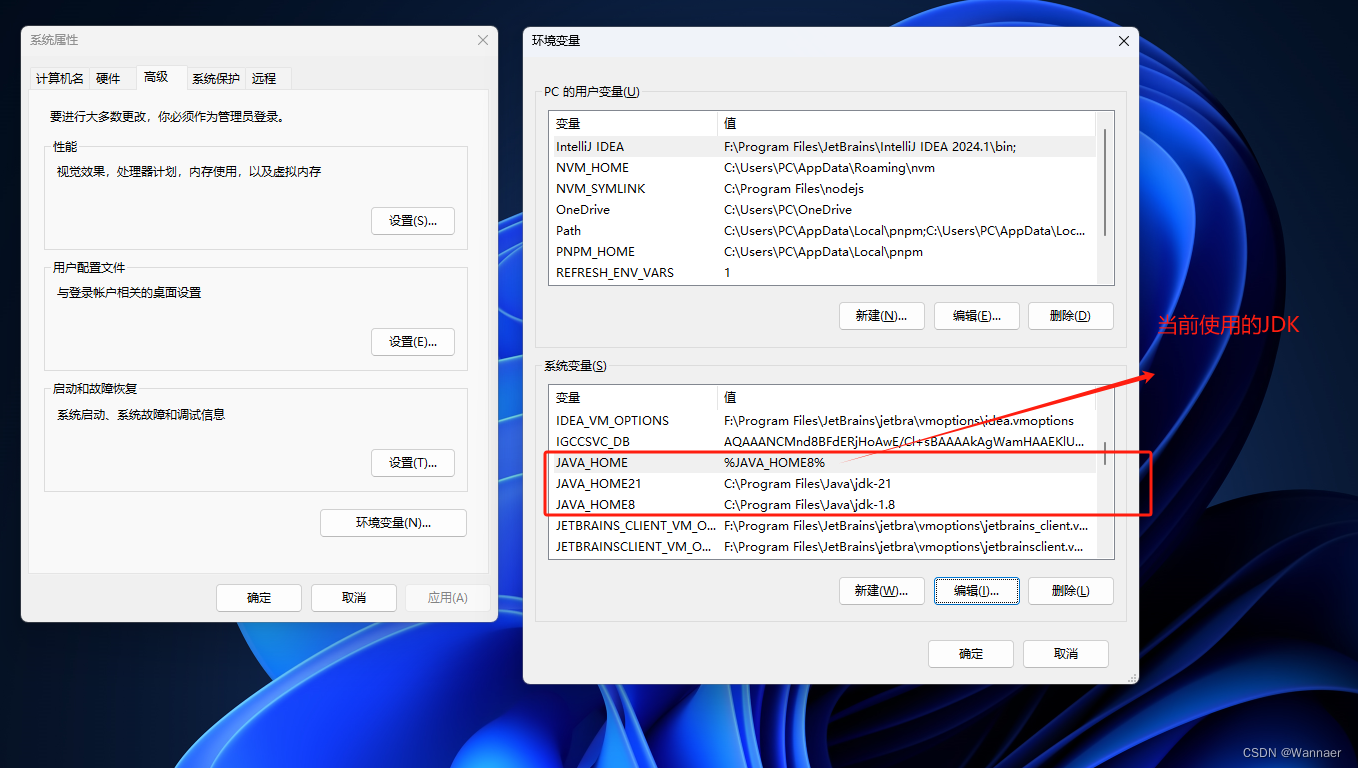Close the 系统属性 window
The width and height of the screenshot is (1358, 768).
483,40
